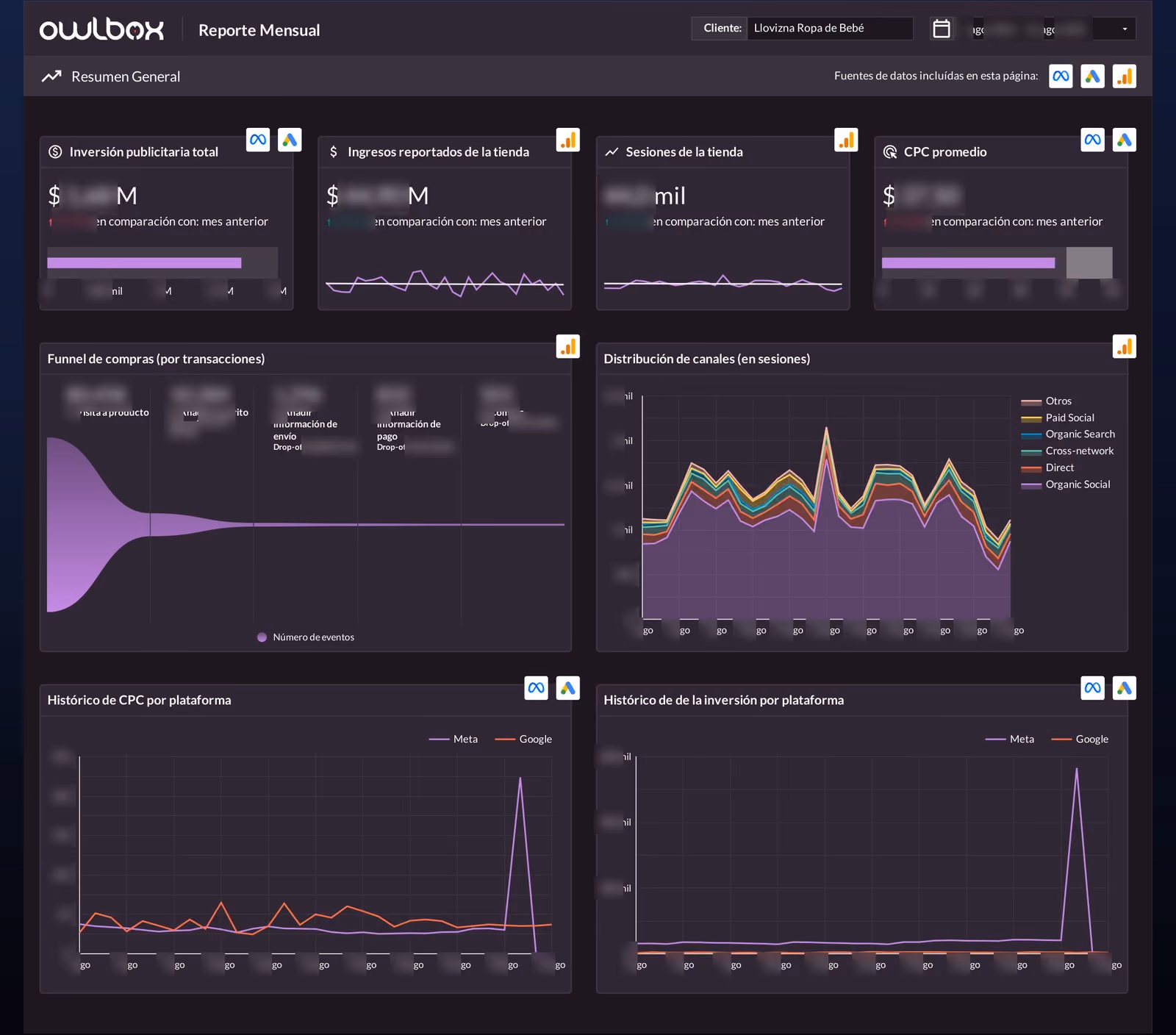Click the purple CPC promedio progress bar
The image size is (1176, 1035).
pyautogui.click(x=968, y=263)
